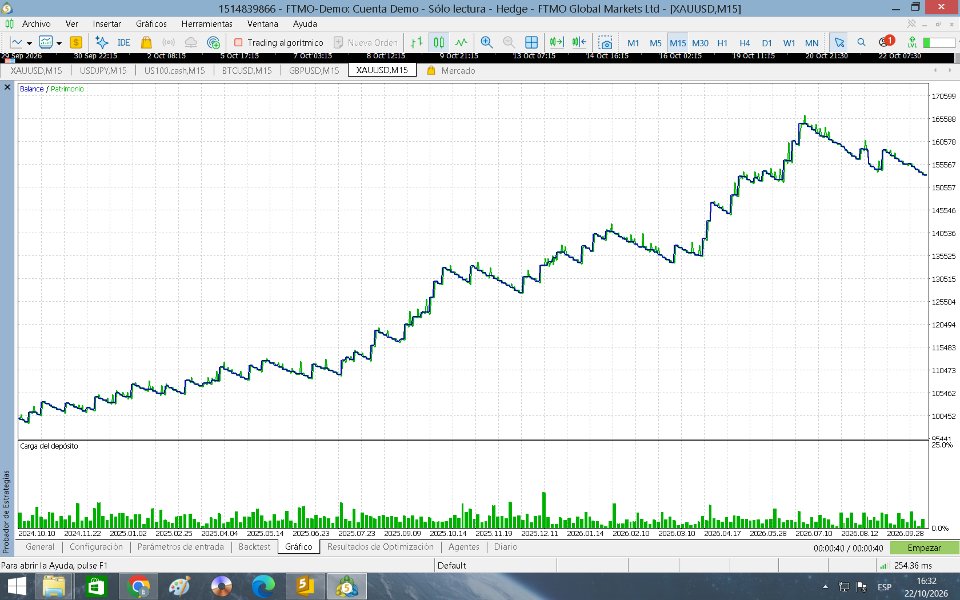Viewport: 960px width, 600px height.
Task: Switch chart to bar chart view
Action: click(x=417, y=42)
